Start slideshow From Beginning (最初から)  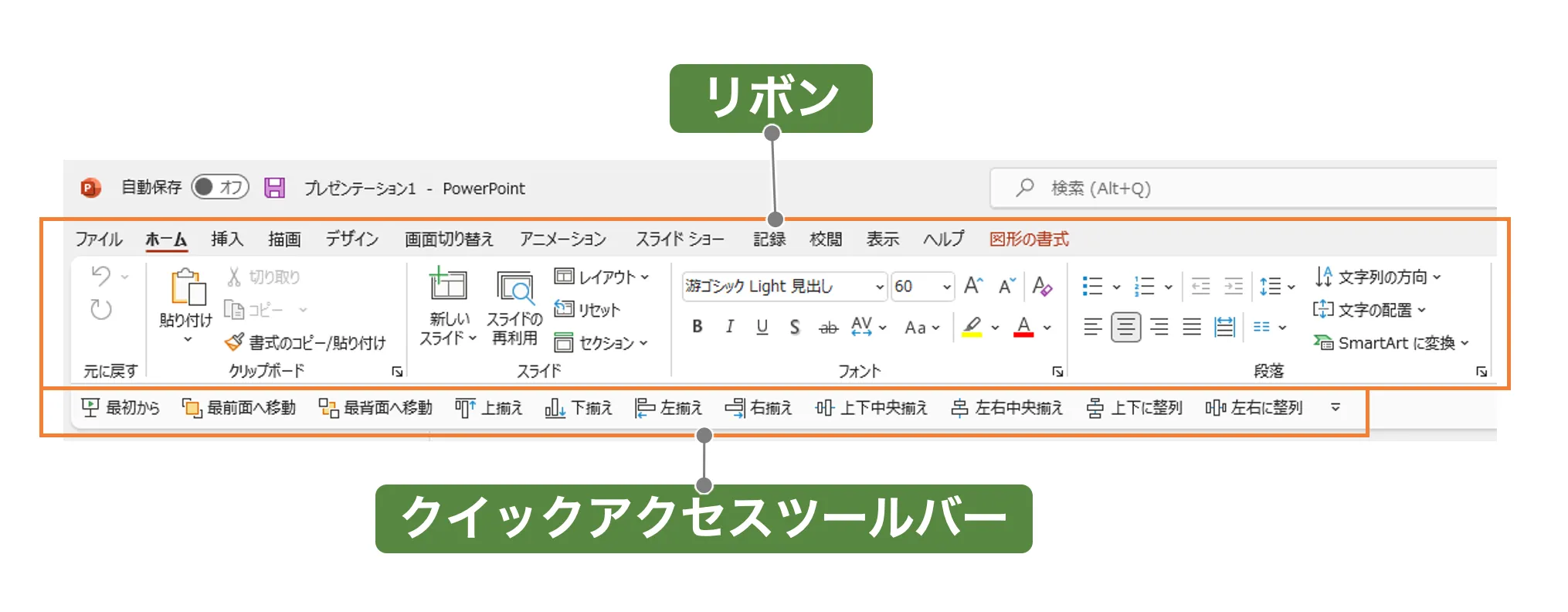pyautogui.click(x=120, y=407)
